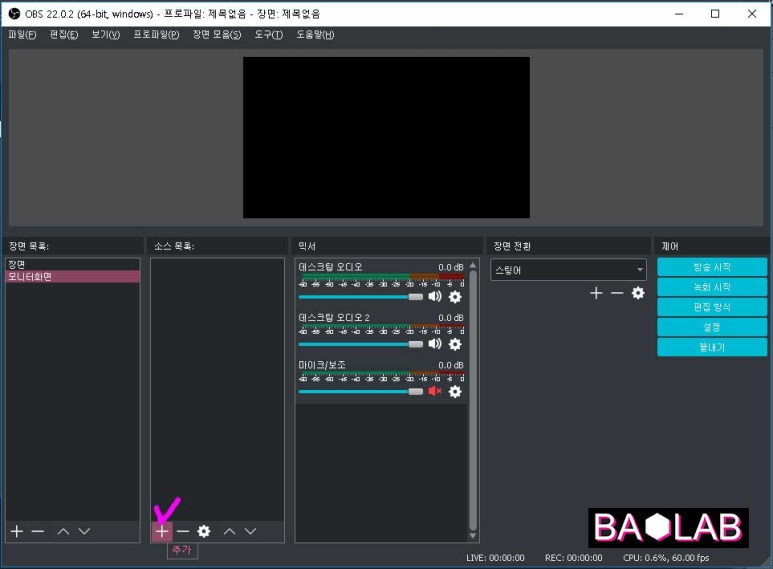Open the 편집(E) menu
The width and height of the screenshot is (773, 569).
(x=64, y=35)
